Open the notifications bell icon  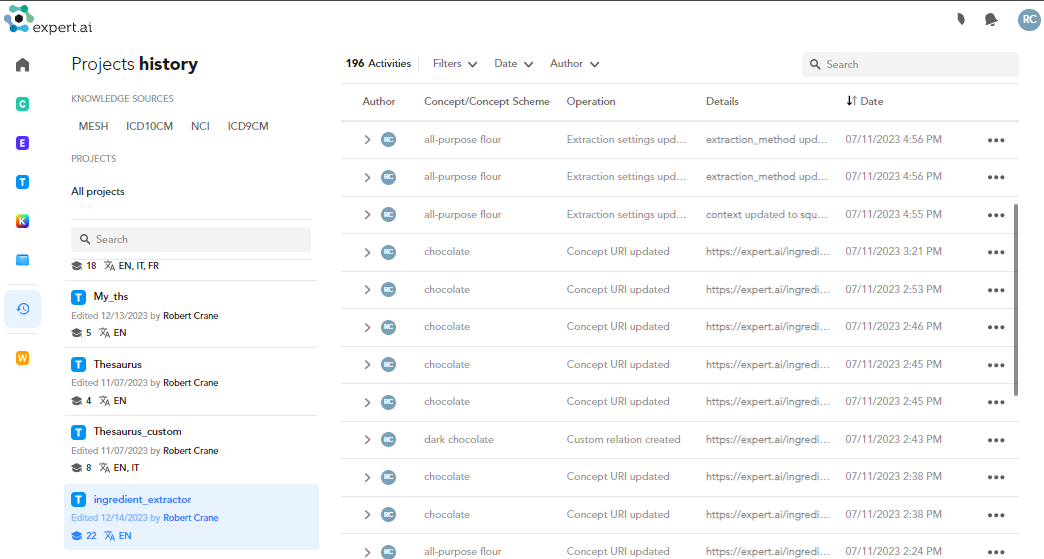click(x=991, y=19)
